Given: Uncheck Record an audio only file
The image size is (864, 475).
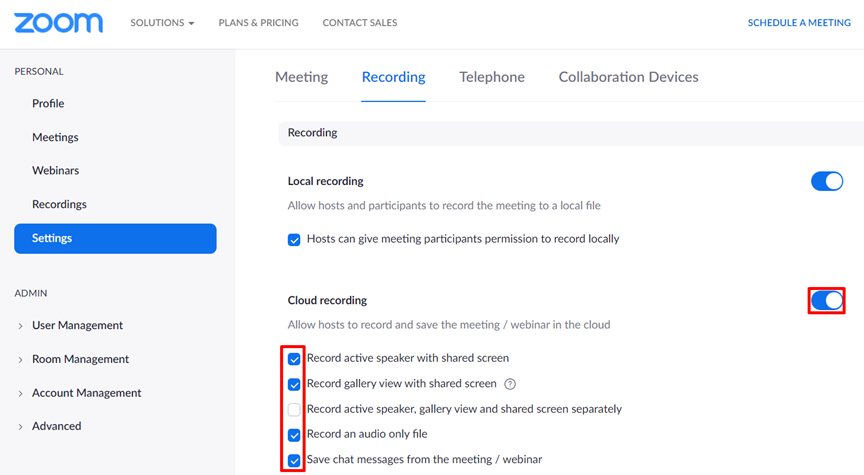Looking at the screenshot, I should click(294, 435).
